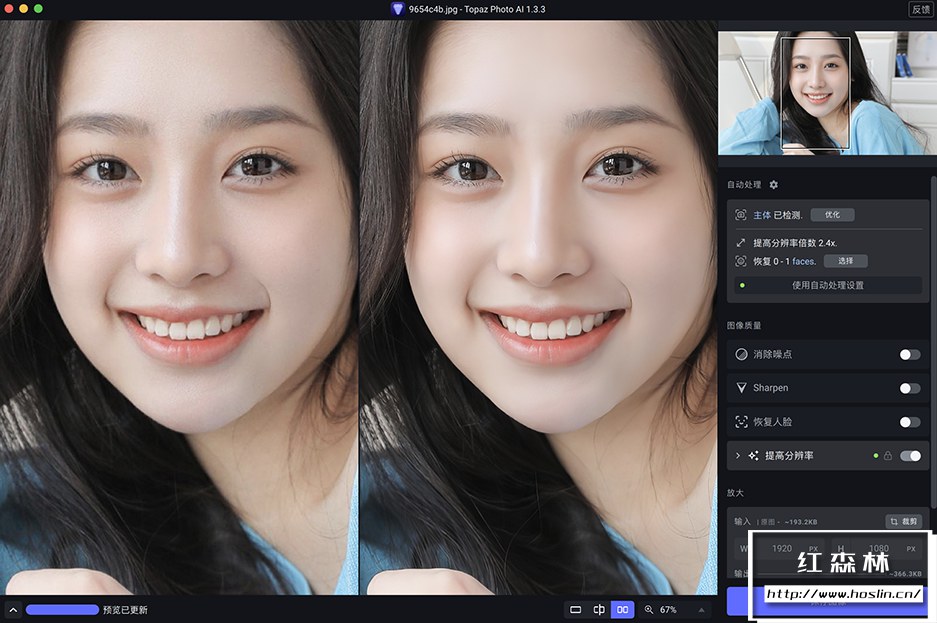Image resolution: width=937 pixels, height=623 pixels.
Task: Expand the 提高分辨率 settings chevron
Action: click(x=737, y=456)
